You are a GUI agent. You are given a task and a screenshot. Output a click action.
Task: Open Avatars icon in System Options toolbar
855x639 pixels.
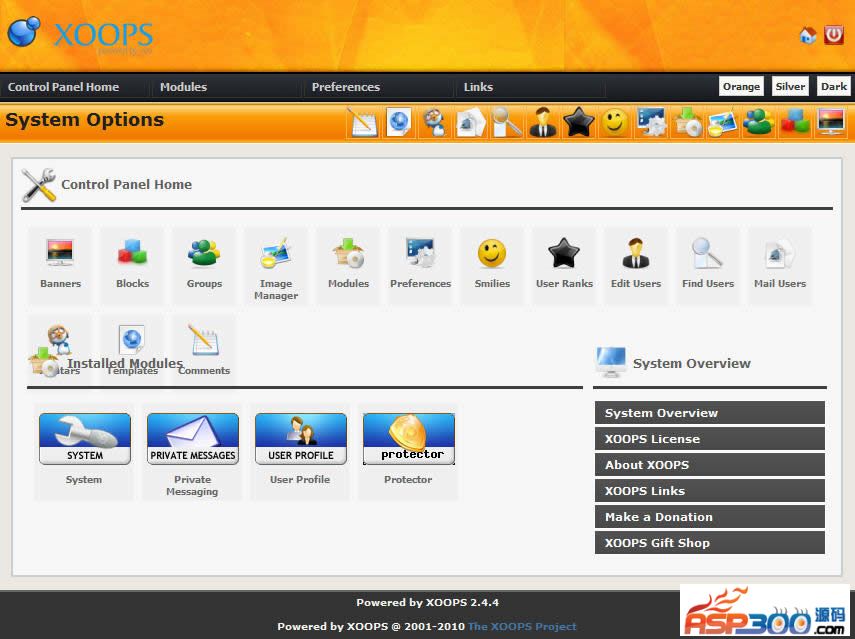click(435, 123)
